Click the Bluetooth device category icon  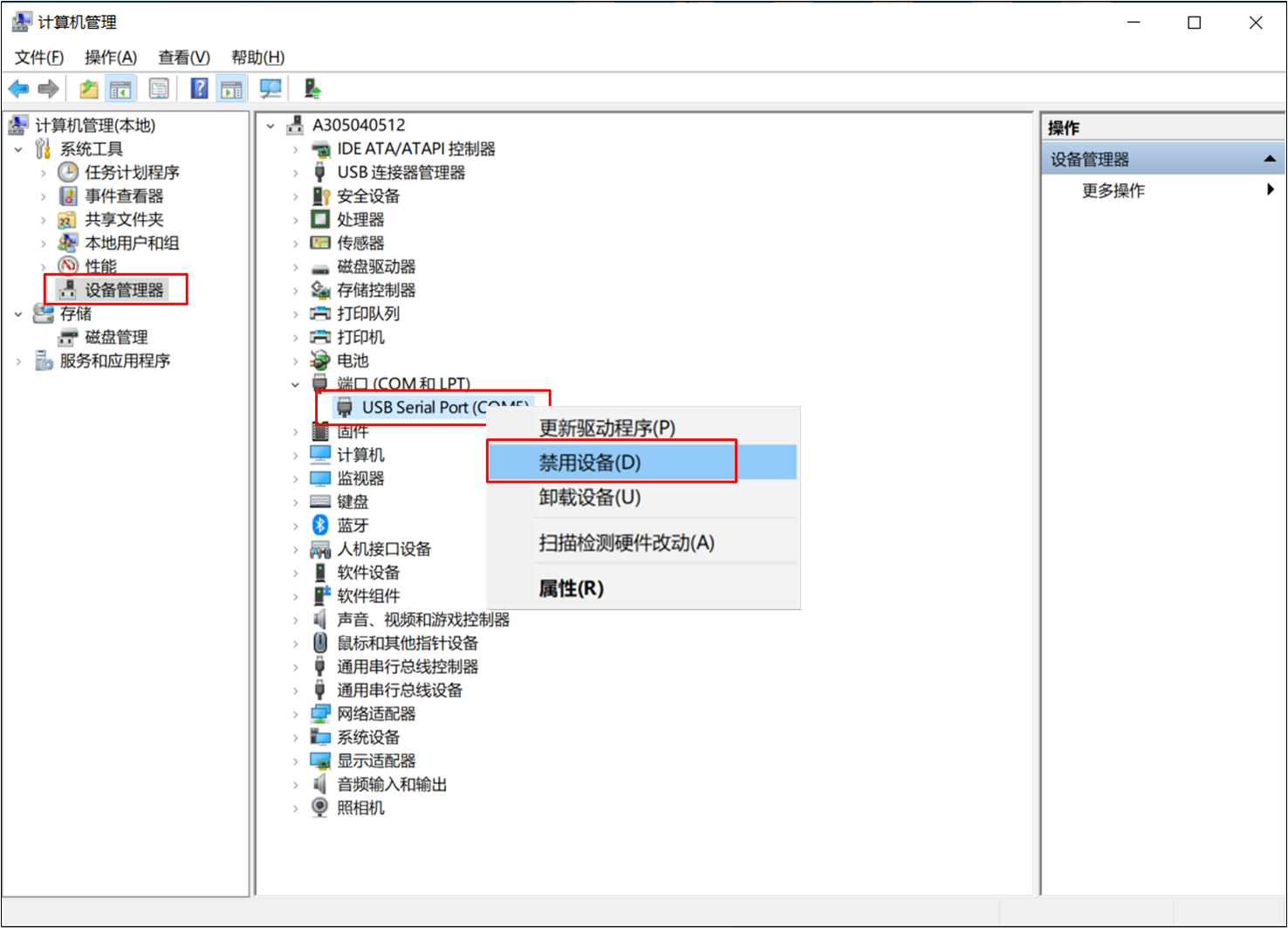pyautogui.click(x=320, y=525)
